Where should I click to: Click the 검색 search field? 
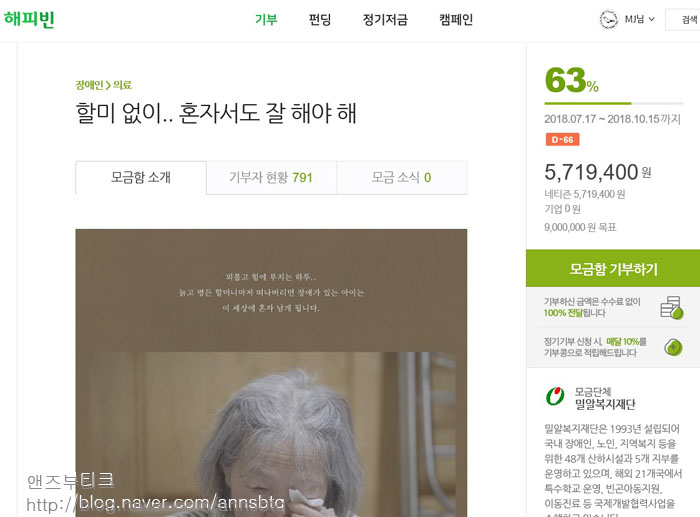683,20
